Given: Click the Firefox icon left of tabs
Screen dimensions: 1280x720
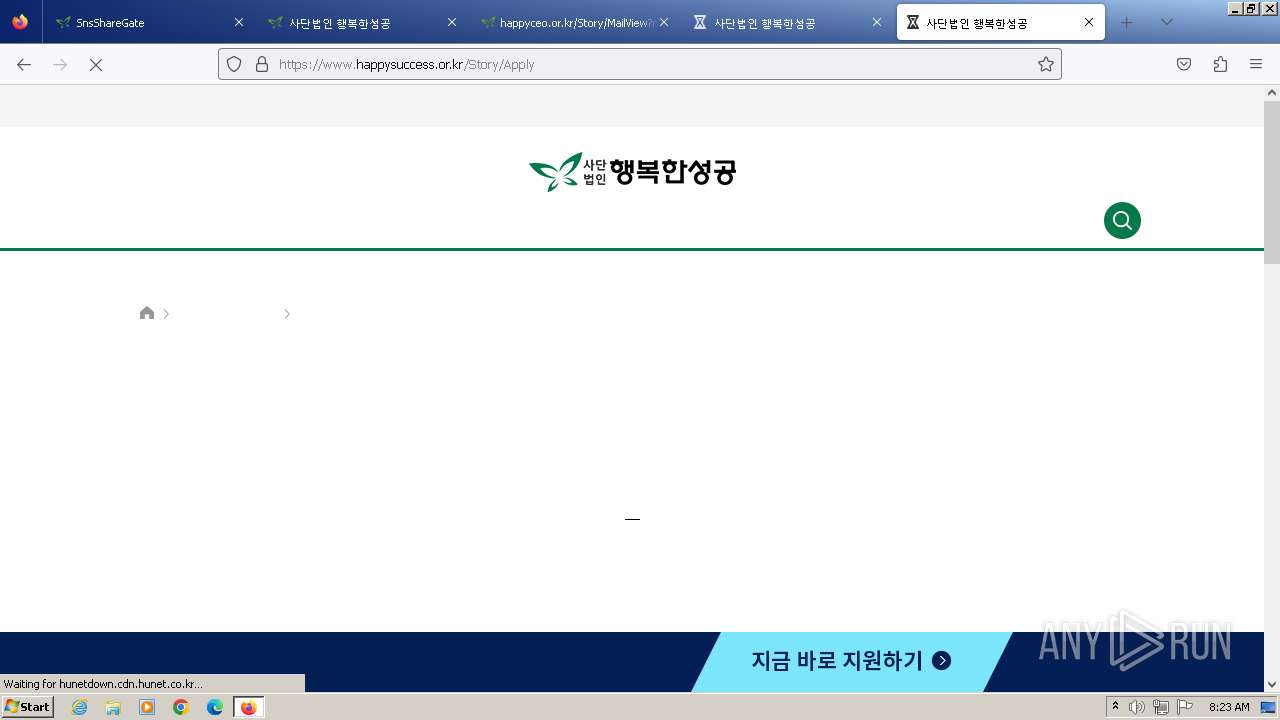Looking at the screenshot, I should click(20, 22).
